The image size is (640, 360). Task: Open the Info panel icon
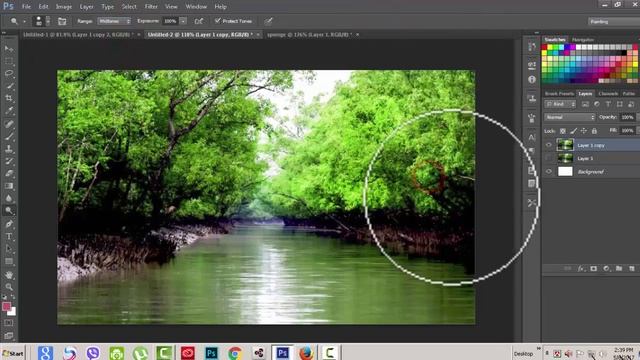(x=531, y=80)
